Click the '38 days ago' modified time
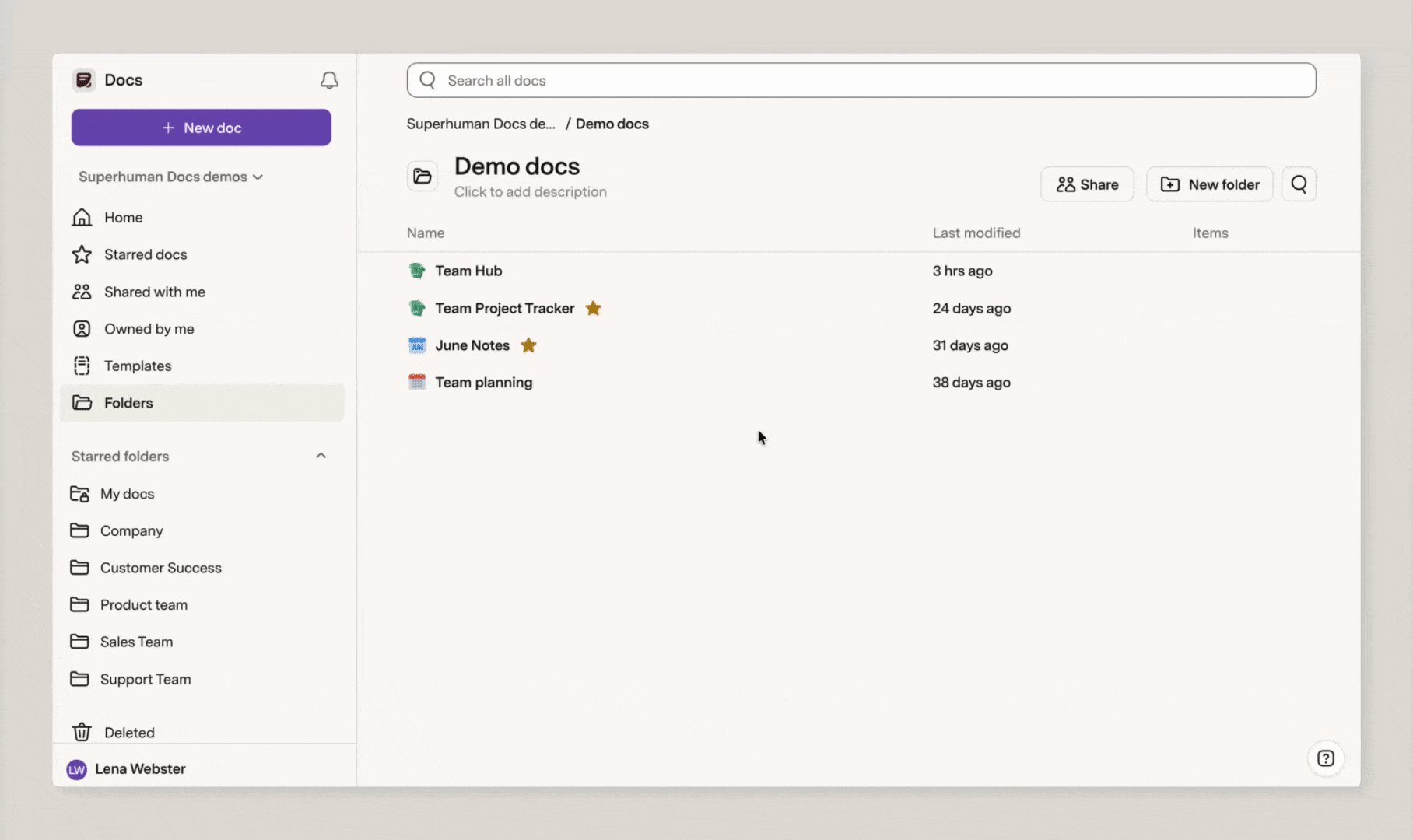The image size is (1413, 840). [x=971, y=382]
